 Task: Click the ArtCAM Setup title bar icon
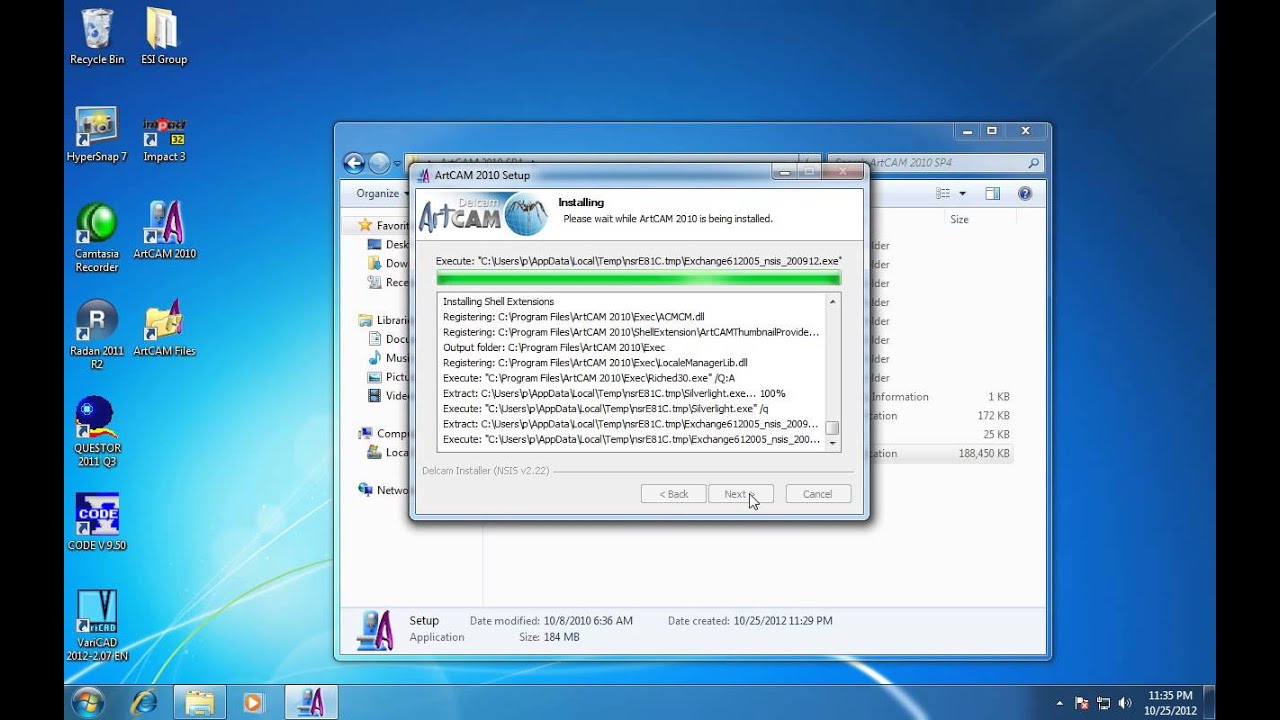[423, 175]
